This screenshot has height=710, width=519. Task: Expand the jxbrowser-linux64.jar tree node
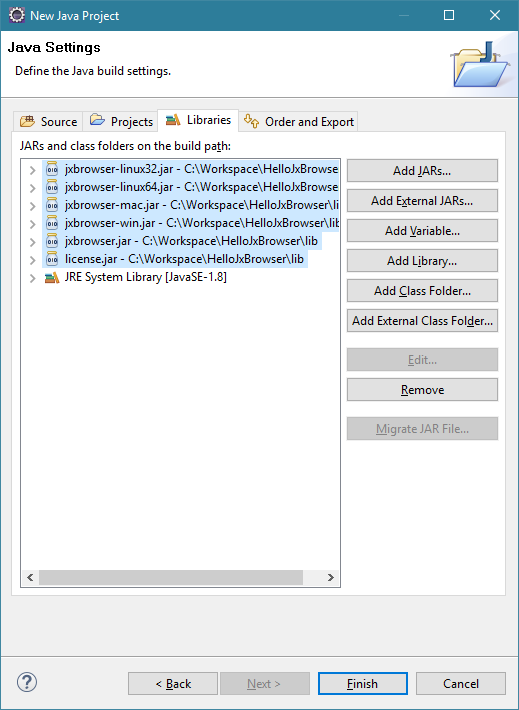click(32, 187)
